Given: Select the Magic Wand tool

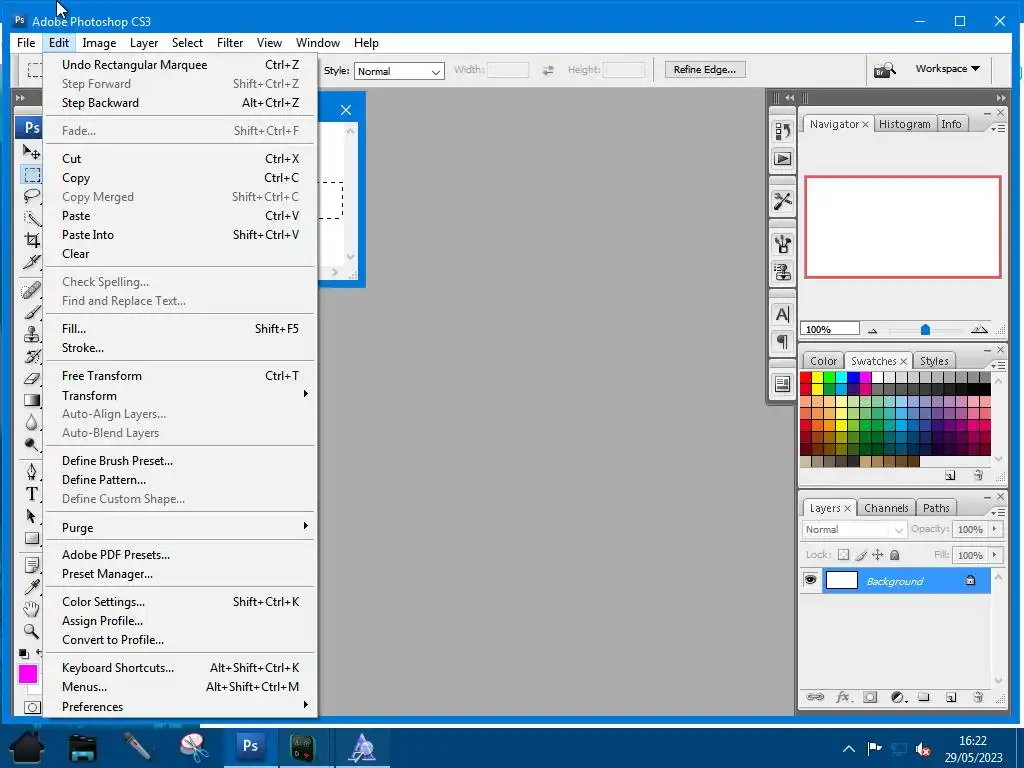Looking at the screenshot, I should tap(31, 218).
